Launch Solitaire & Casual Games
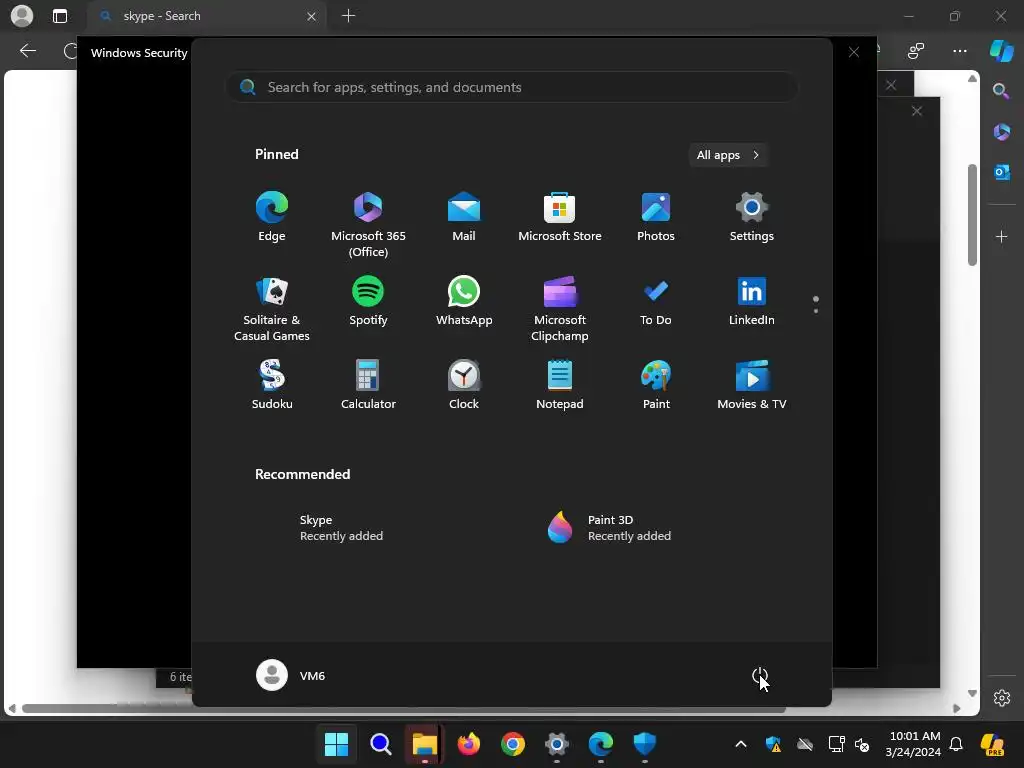The image size is (1024, 768). pos(272,309)
